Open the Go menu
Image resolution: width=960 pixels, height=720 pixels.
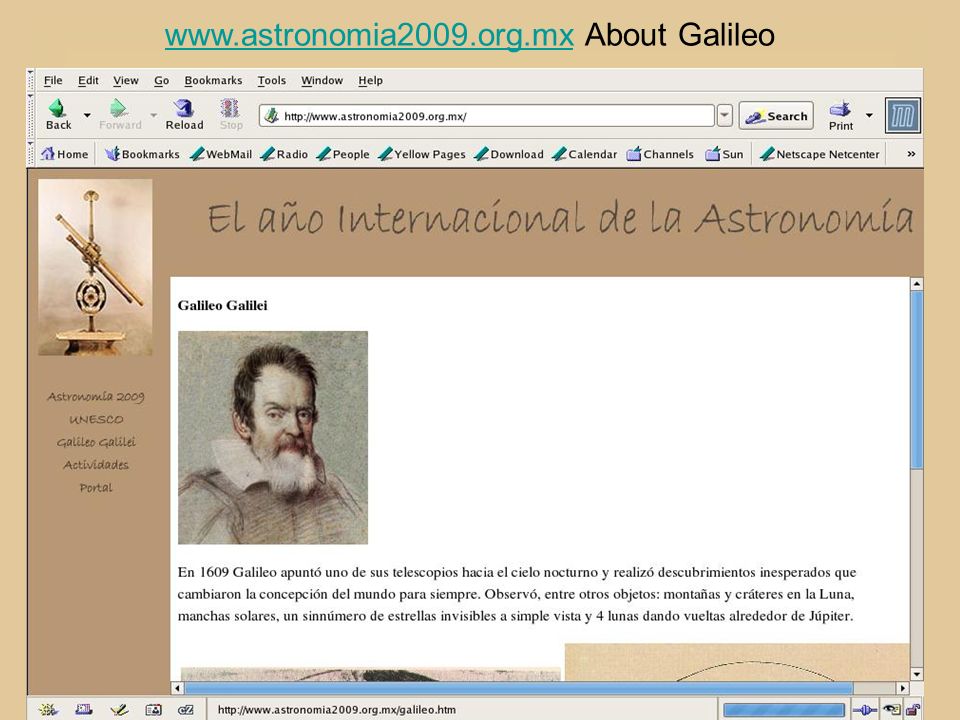(162, 80)
